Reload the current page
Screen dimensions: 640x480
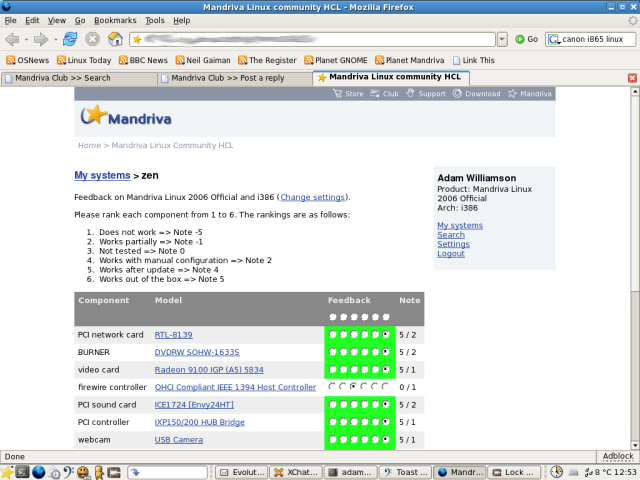[70, 39]
